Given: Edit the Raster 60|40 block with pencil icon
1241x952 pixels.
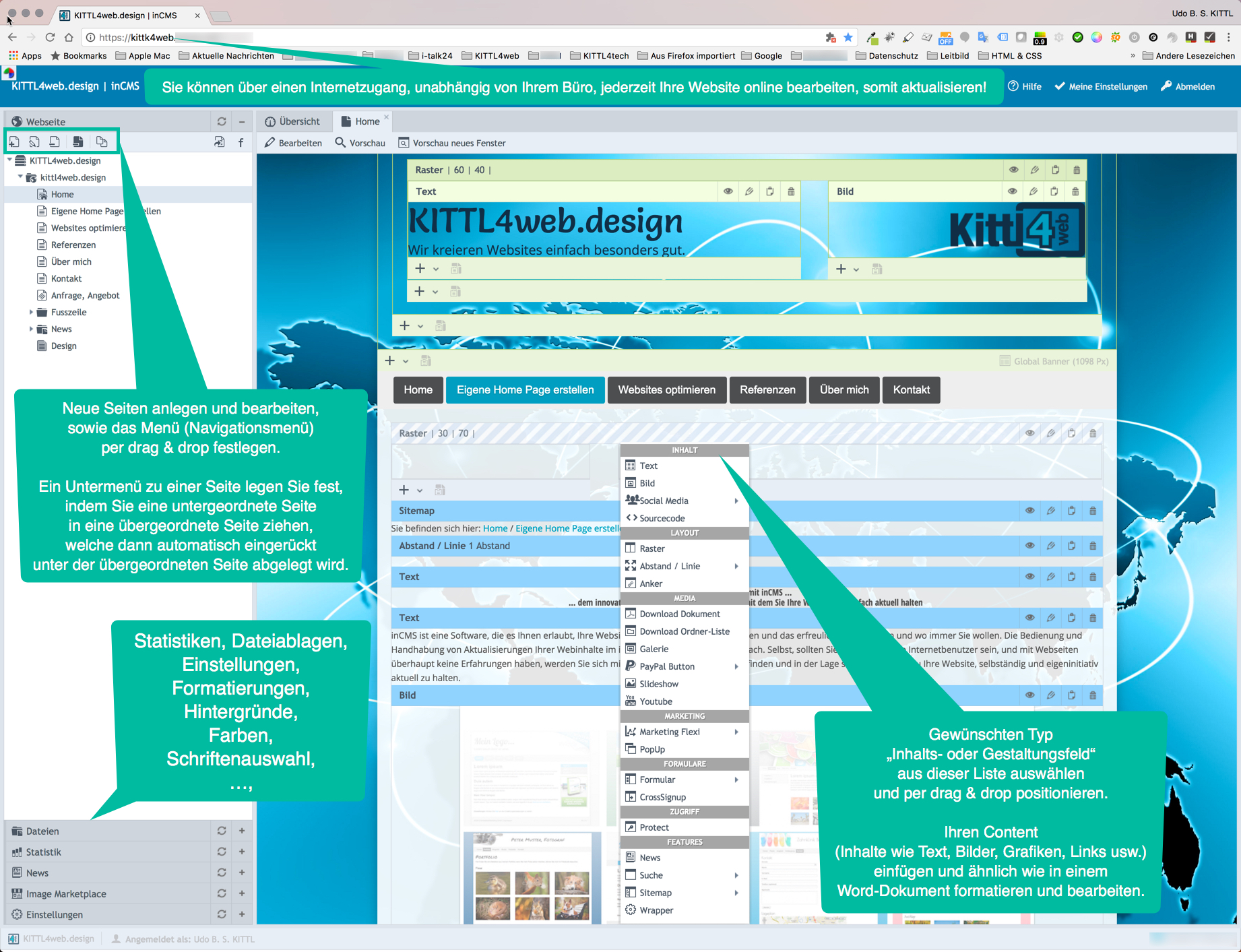Looking at the screenshot, I should point(1035,170).
